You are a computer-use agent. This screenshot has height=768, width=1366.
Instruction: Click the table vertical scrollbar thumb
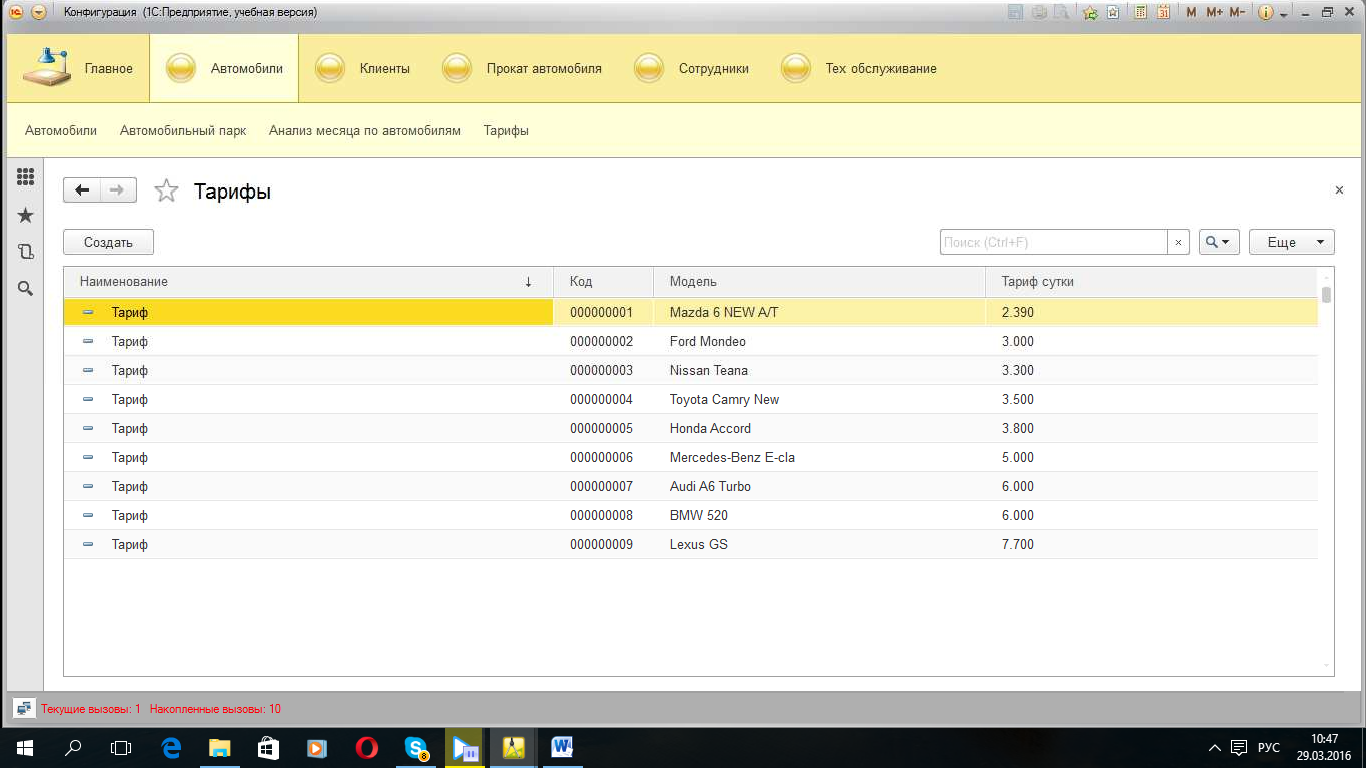(1327, 294)
